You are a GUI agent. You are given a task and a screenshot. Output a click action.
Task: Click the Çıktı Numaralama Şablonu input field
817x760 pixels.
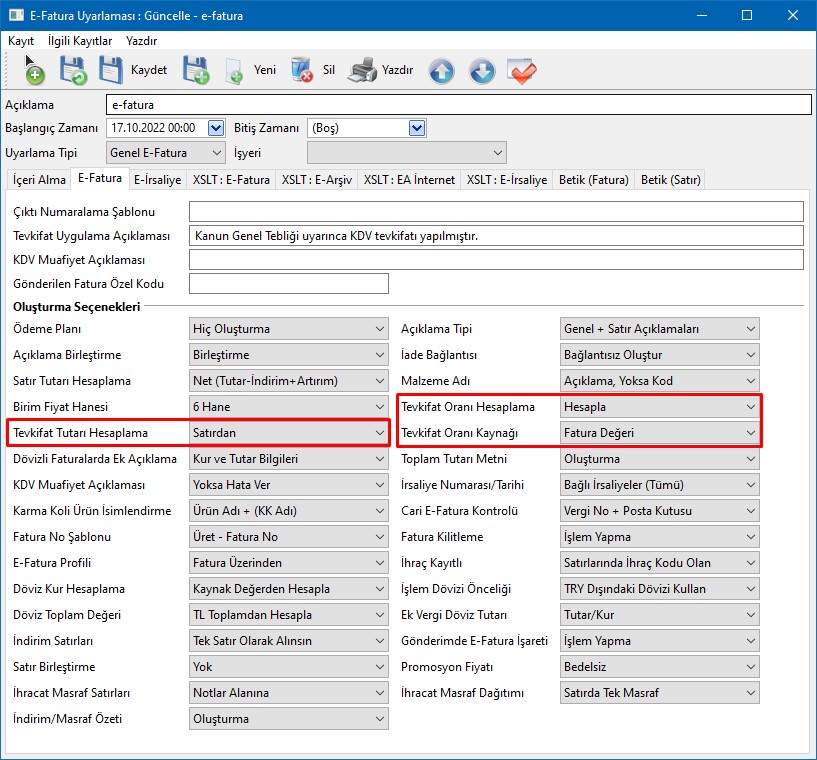point(496,211)
